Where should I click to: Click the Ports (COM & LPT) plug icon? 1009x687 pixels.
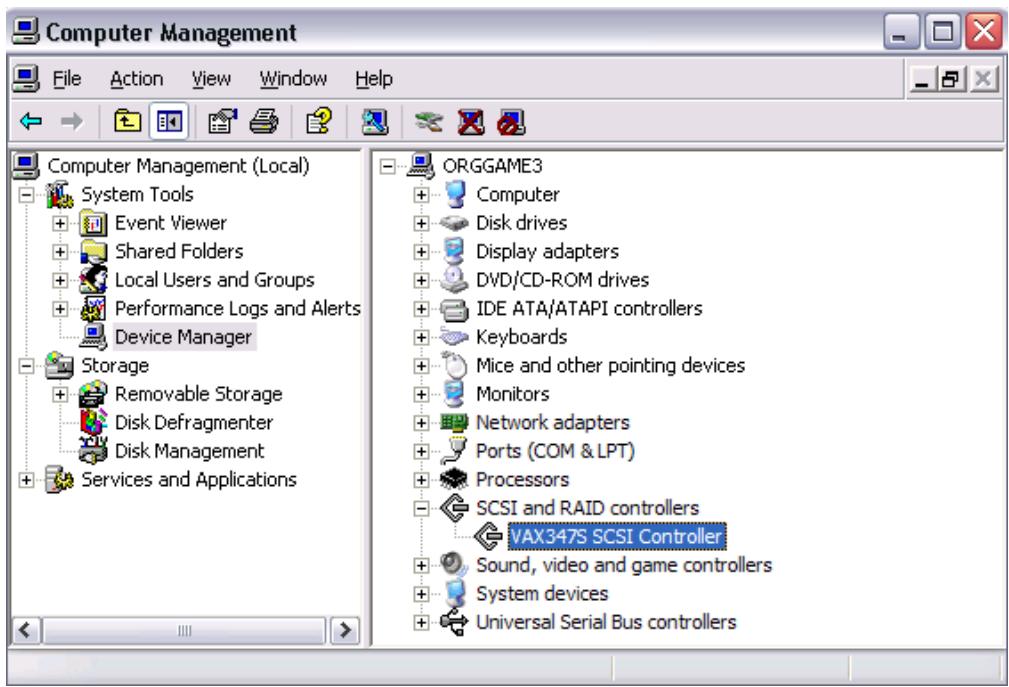coord(454,450)
